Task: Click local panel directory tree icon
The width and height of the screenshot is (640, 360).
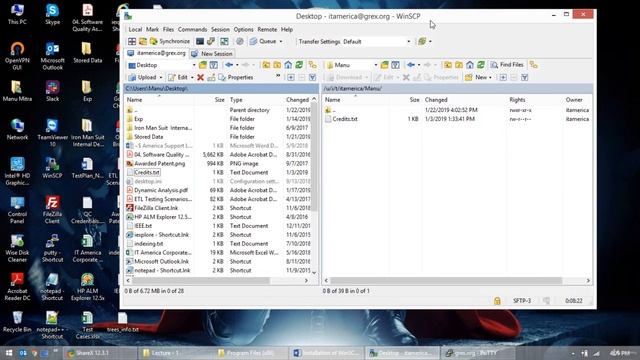Action: pyautogui.click(x=313, y=65)
